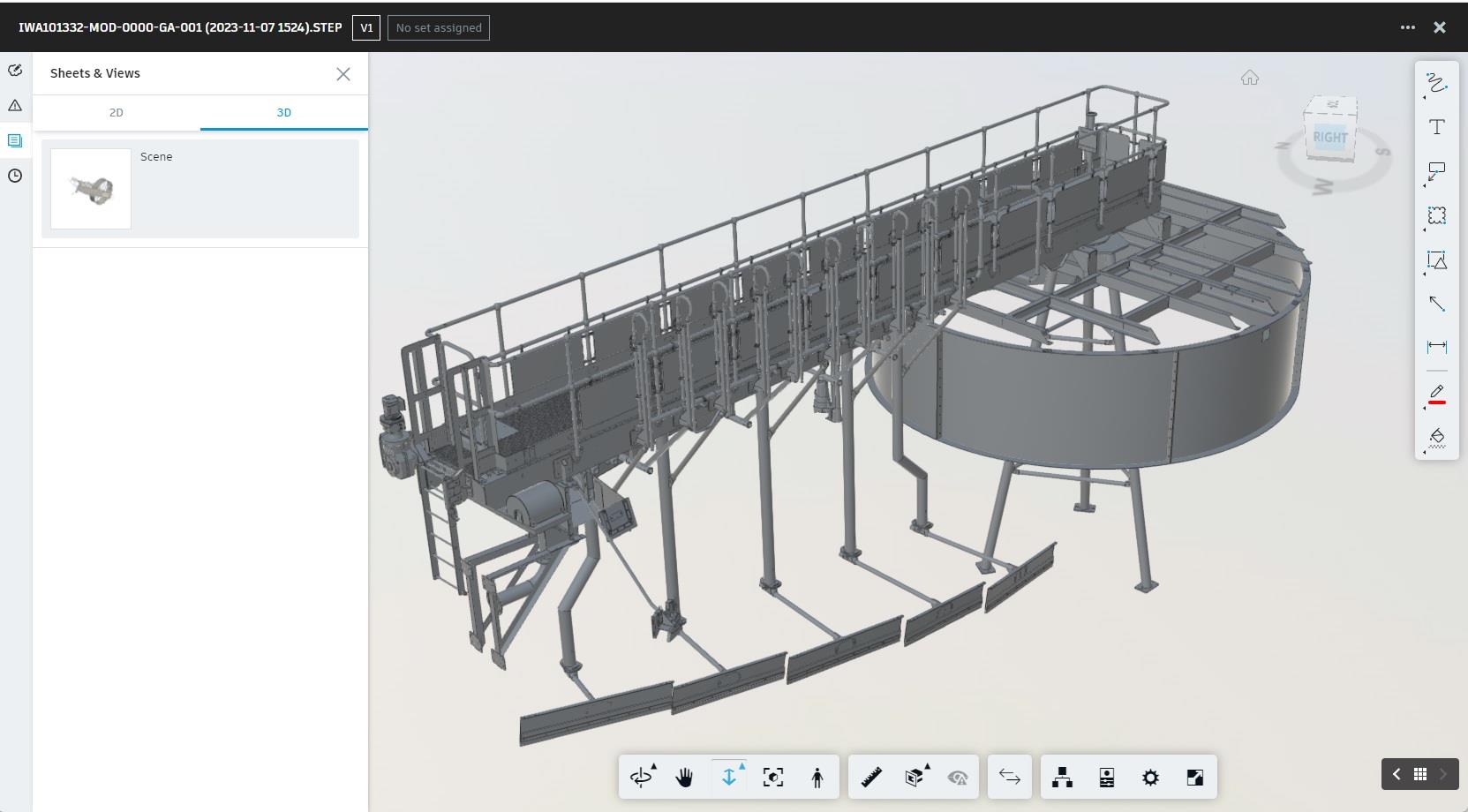Pick the Arrow markup tool
The image size is (1468, 812).
(1436, 304)
